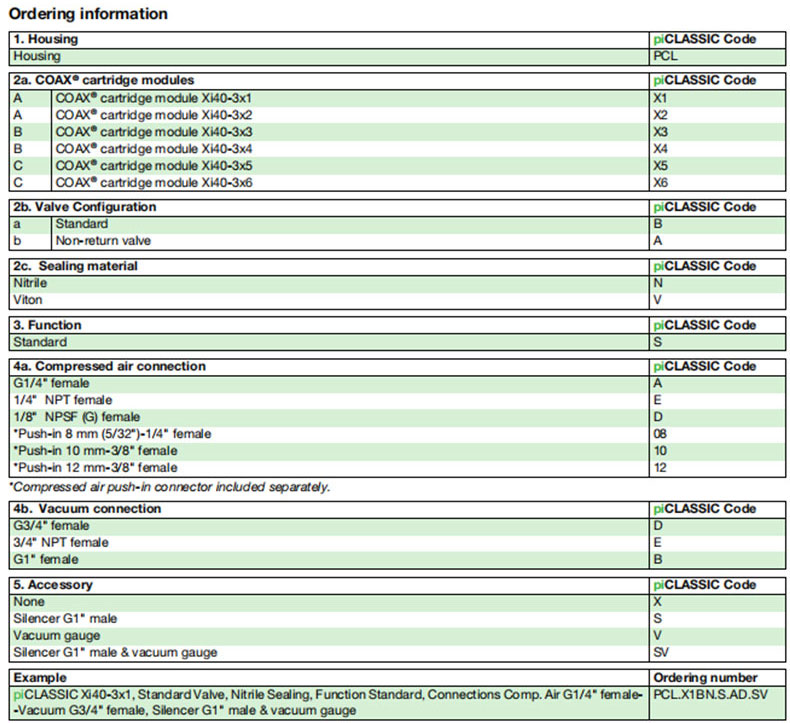
Task: Click the X3 cartridge code cell
Action: click(660, 132)
